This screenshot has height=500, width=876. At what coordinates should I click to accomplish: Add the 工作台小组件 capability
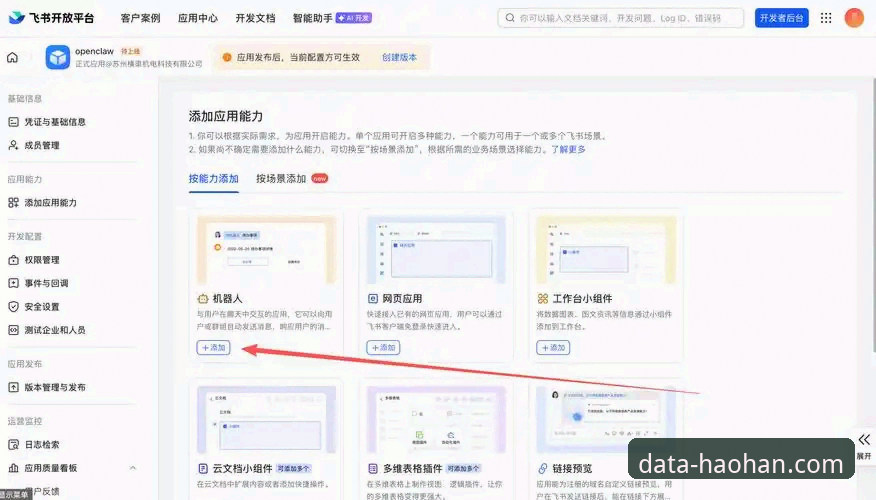553,347
